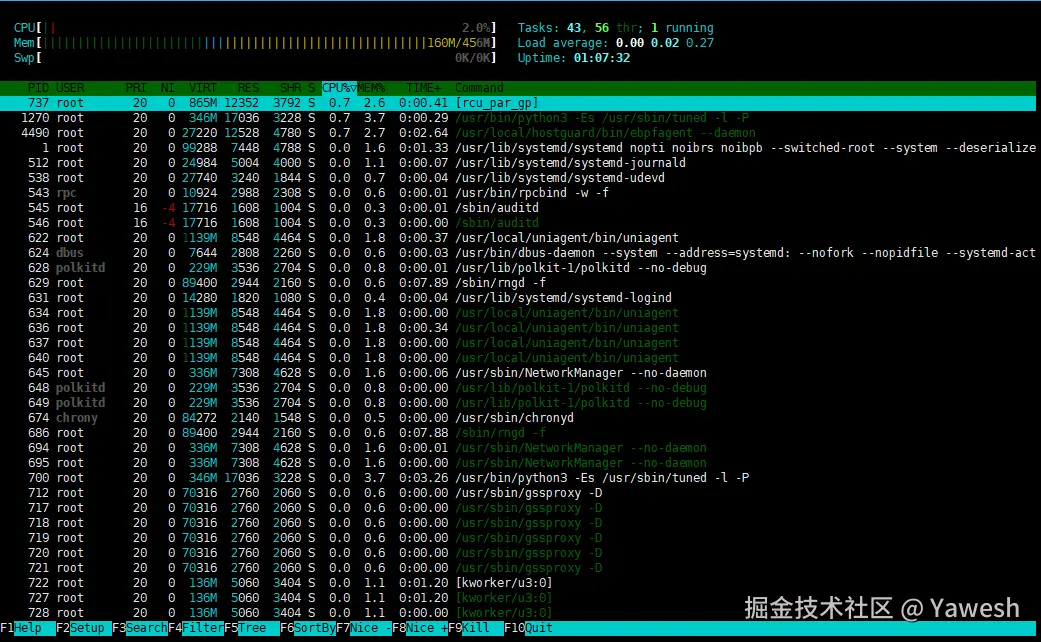Select NetworkManager thread row PID 694

(518, 447)
